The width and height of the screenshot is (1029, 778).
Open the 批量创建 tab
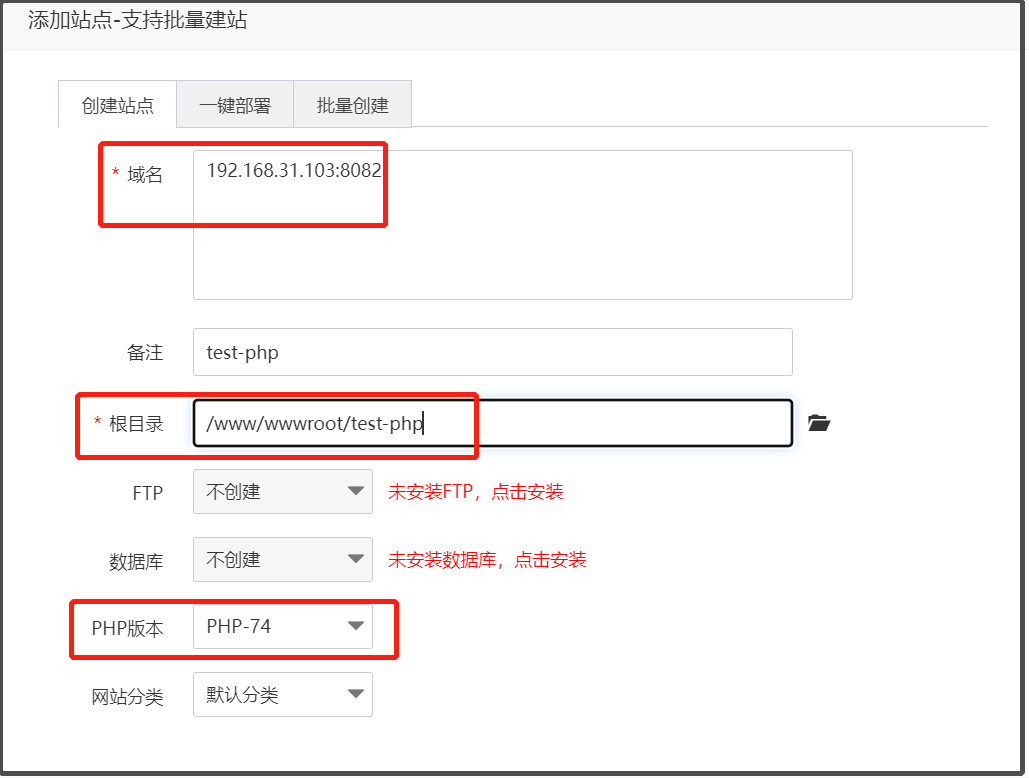(x=352, y=105)
